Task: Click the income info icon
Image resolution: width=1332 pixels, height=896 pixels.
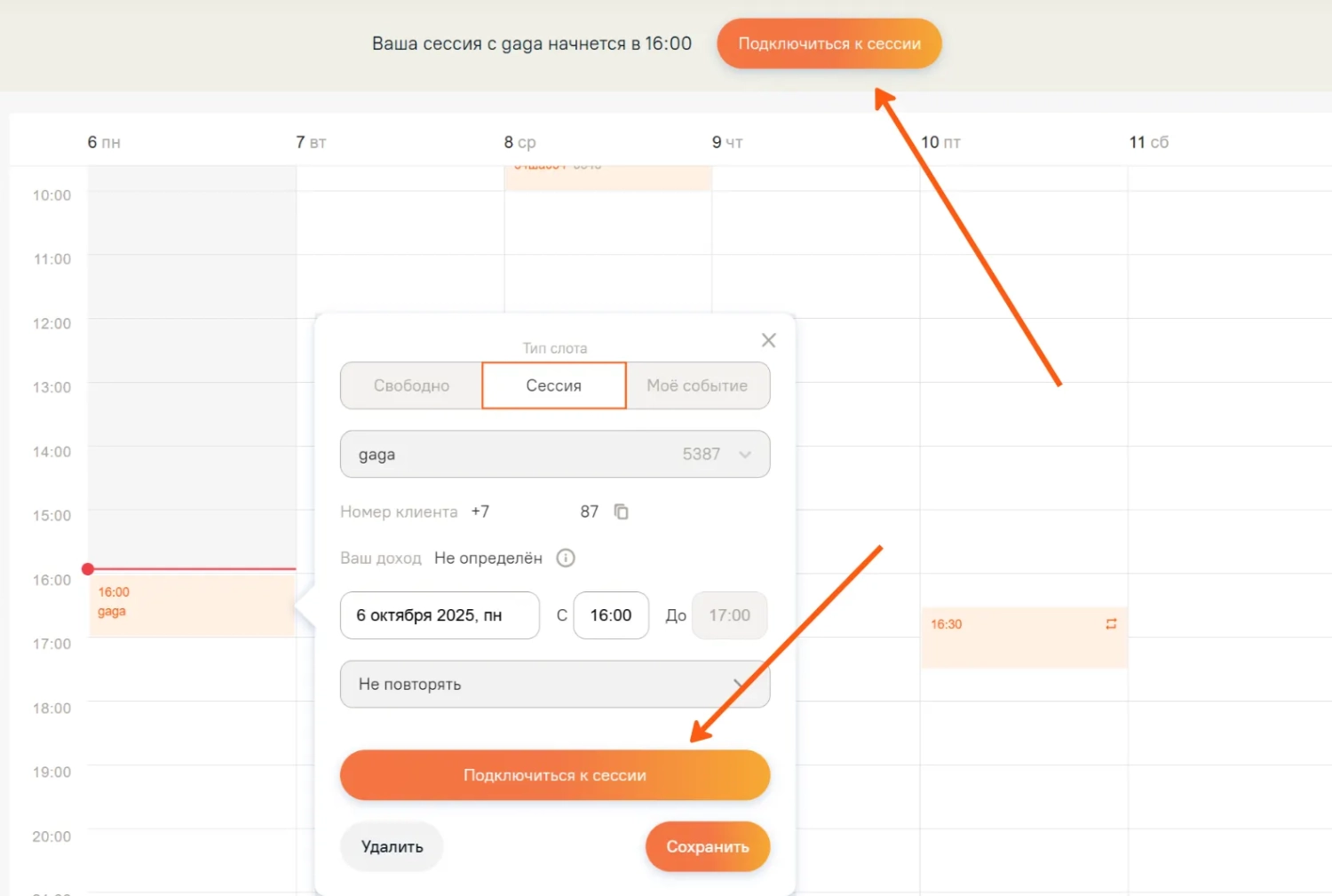Action: click(x=566, y=558)
